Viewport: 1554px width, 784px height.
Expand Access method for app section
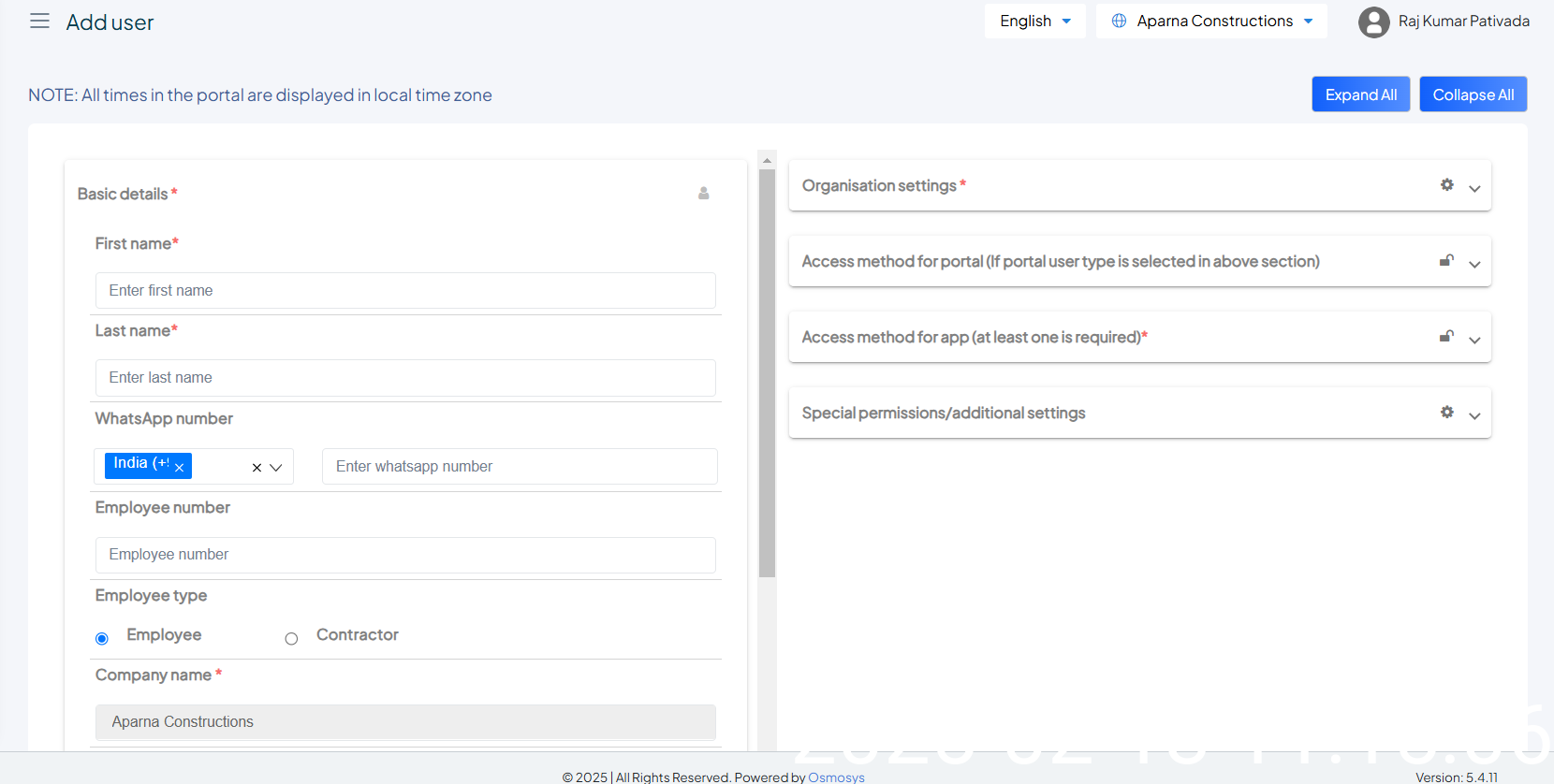1474,340
